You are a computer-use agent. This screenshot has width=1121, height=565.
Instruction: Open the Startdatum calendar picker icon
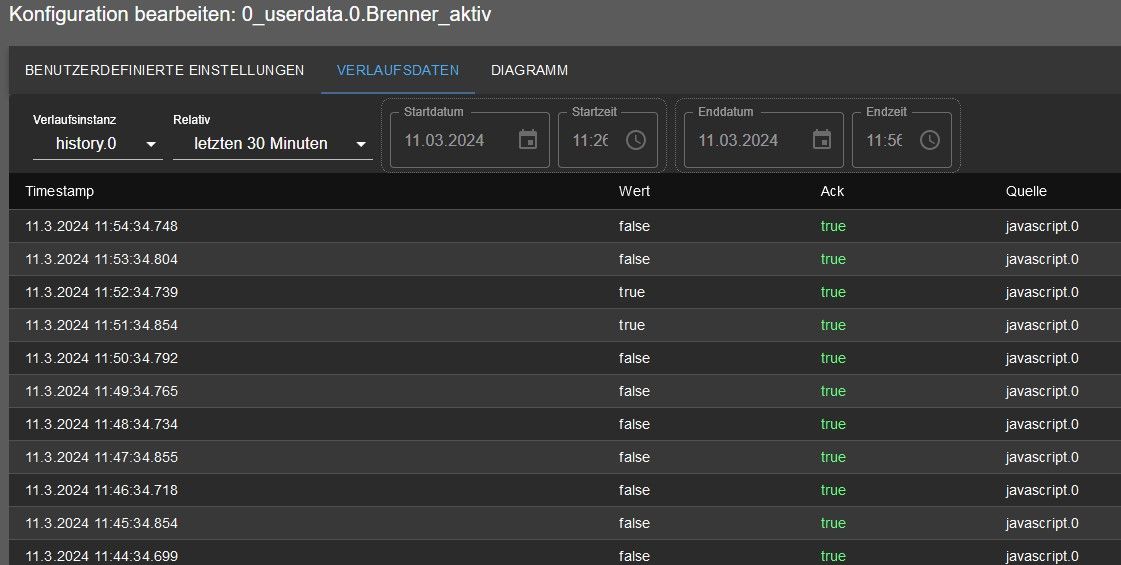528,140
